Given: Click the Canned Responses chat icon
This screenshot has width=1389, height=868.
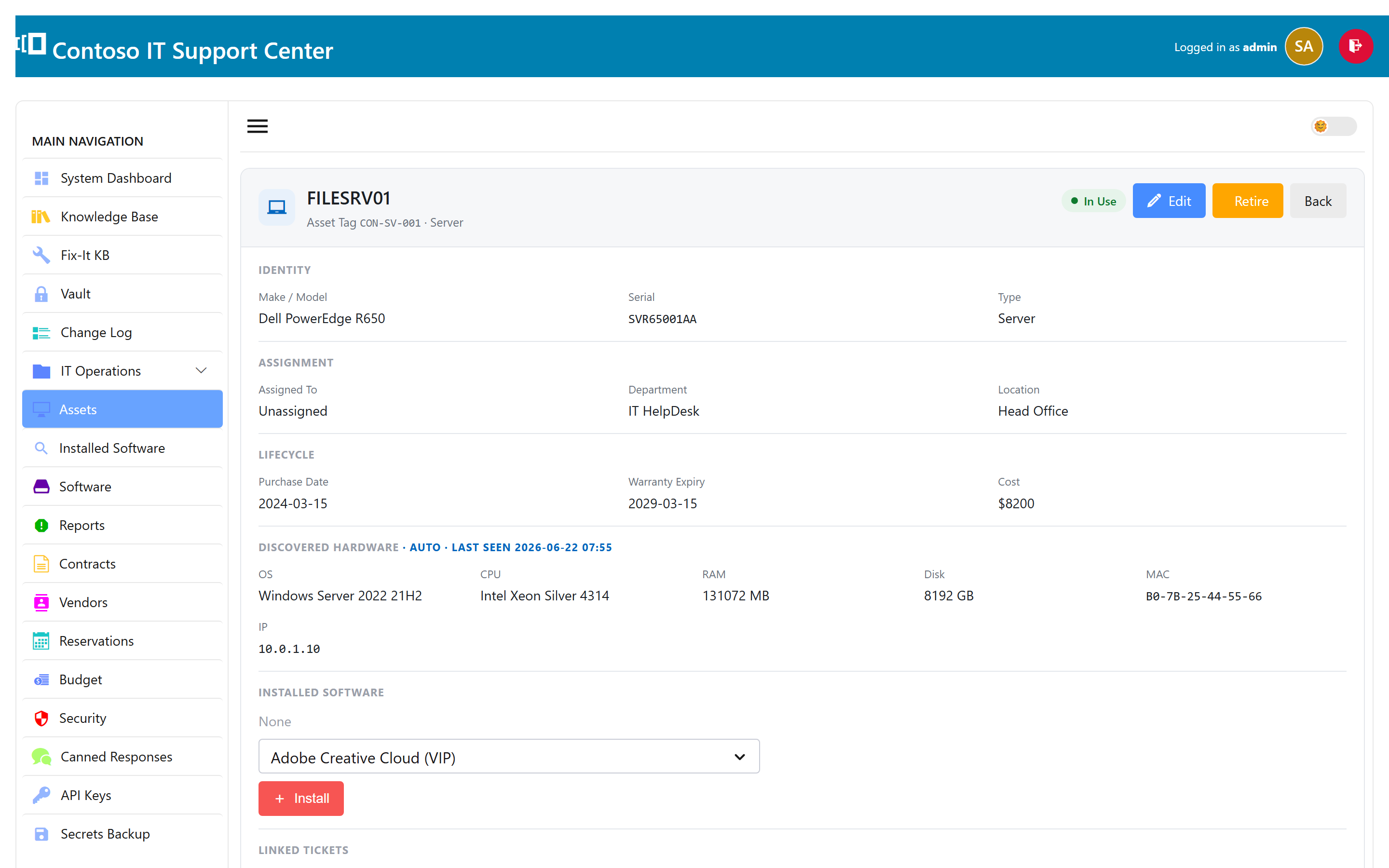Looking at the screenshot, I should point(41,757).
